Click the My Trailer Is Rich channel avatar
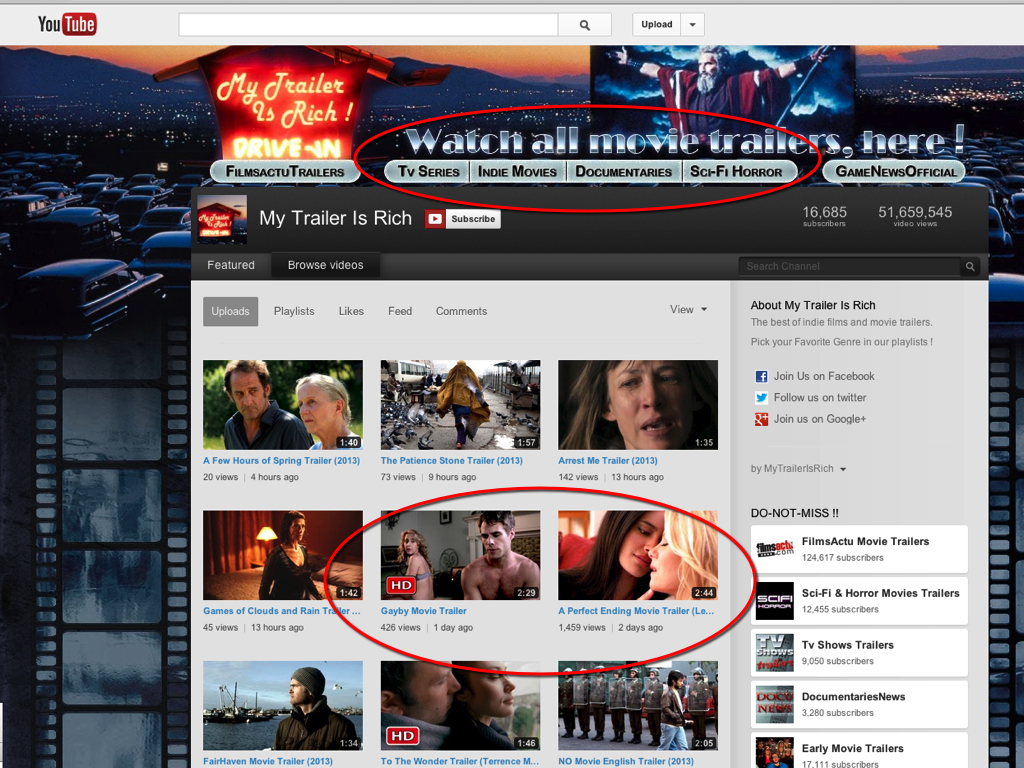The height and width of the screenshot is (768, 1024). coord(222,219)
